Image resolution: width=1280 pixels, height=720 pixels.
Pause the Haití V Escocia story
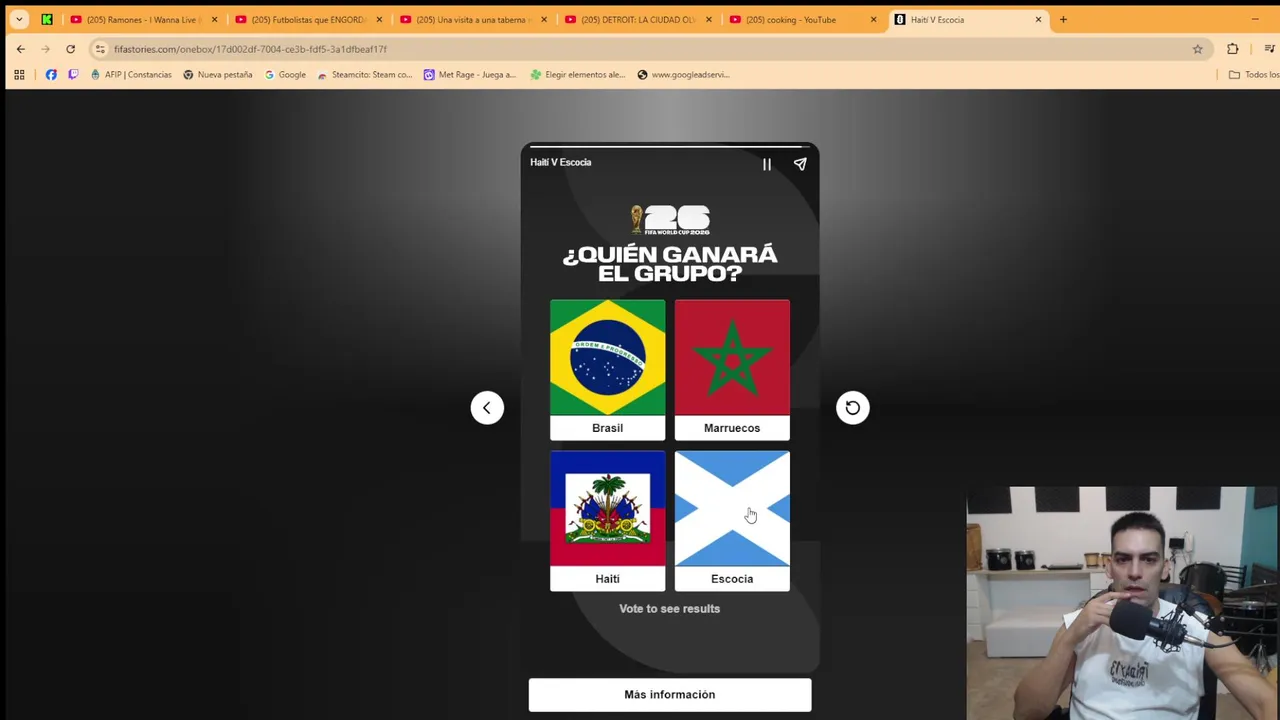coord(767,164)
